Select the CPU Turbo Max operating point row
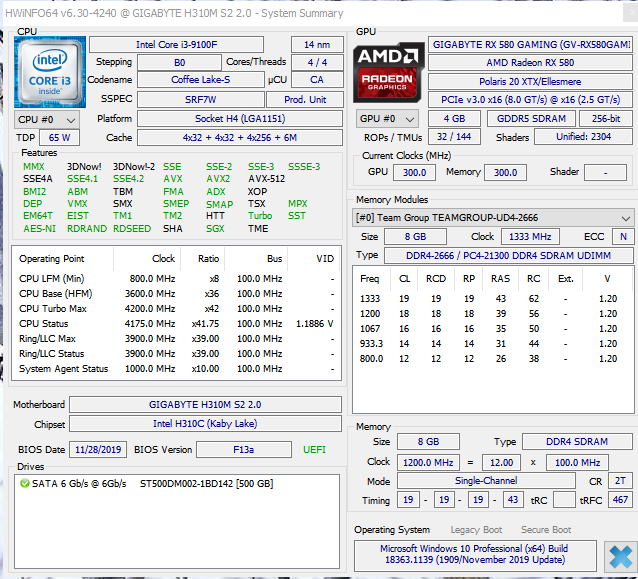Screen dimensions: 638x579 click(x=175, y=308)
